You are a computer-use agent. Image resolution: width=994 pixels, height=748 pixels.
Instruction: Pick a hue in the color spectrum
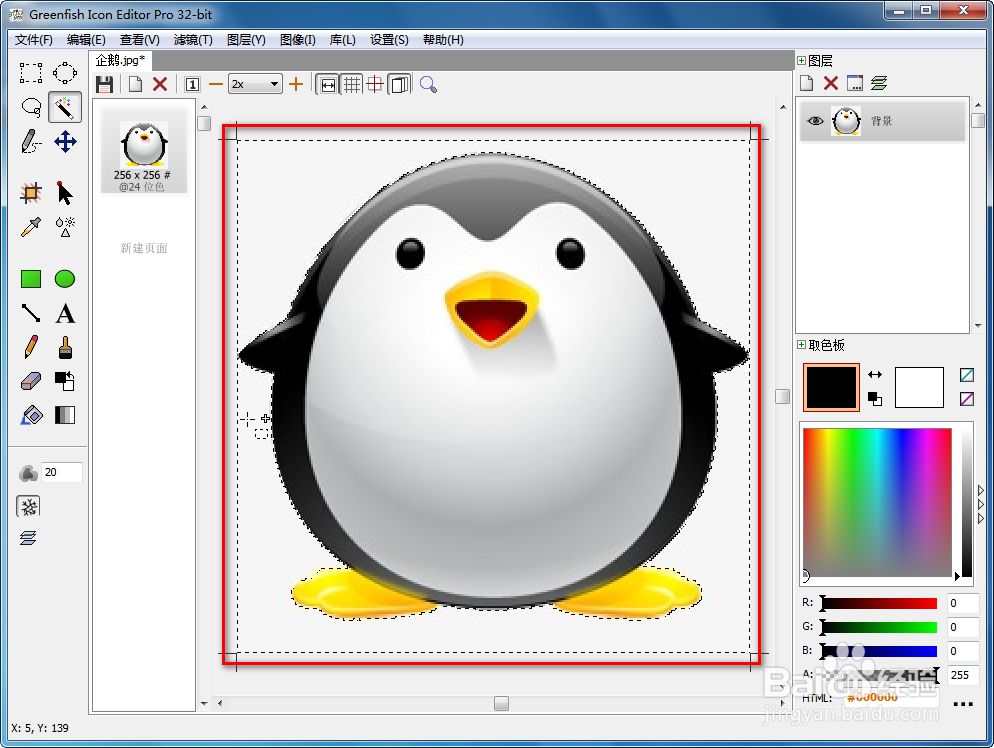tap(877, 503)
